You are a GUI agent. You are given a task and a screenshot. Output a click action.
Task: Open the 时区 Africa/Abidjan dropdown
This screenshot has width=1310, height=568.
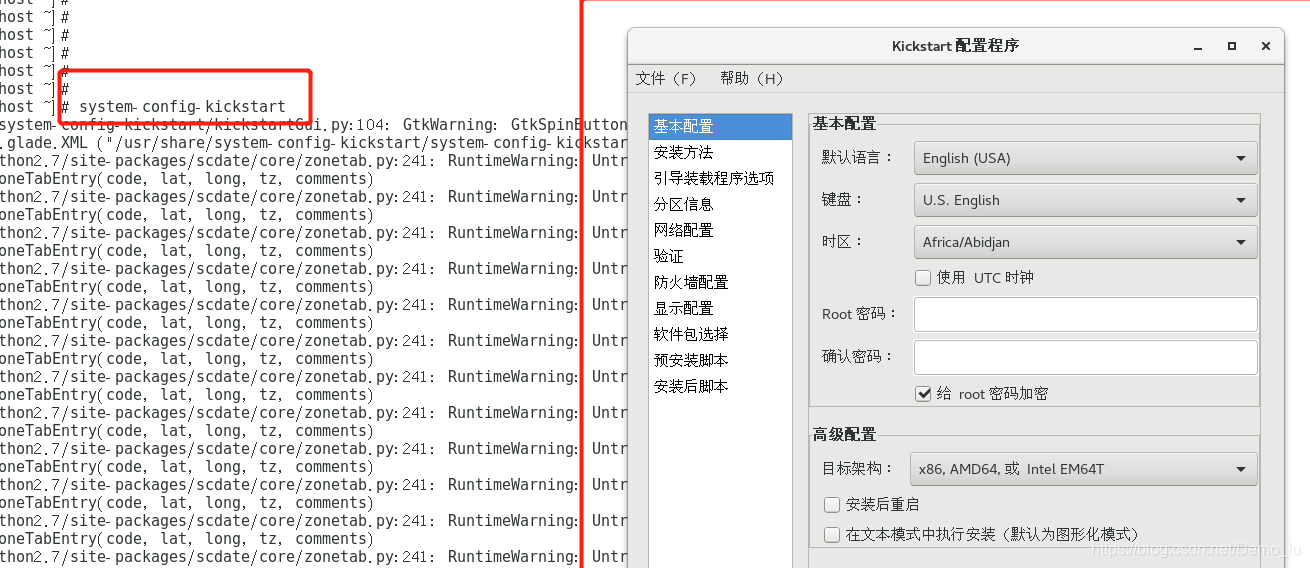click(1085, 242)
